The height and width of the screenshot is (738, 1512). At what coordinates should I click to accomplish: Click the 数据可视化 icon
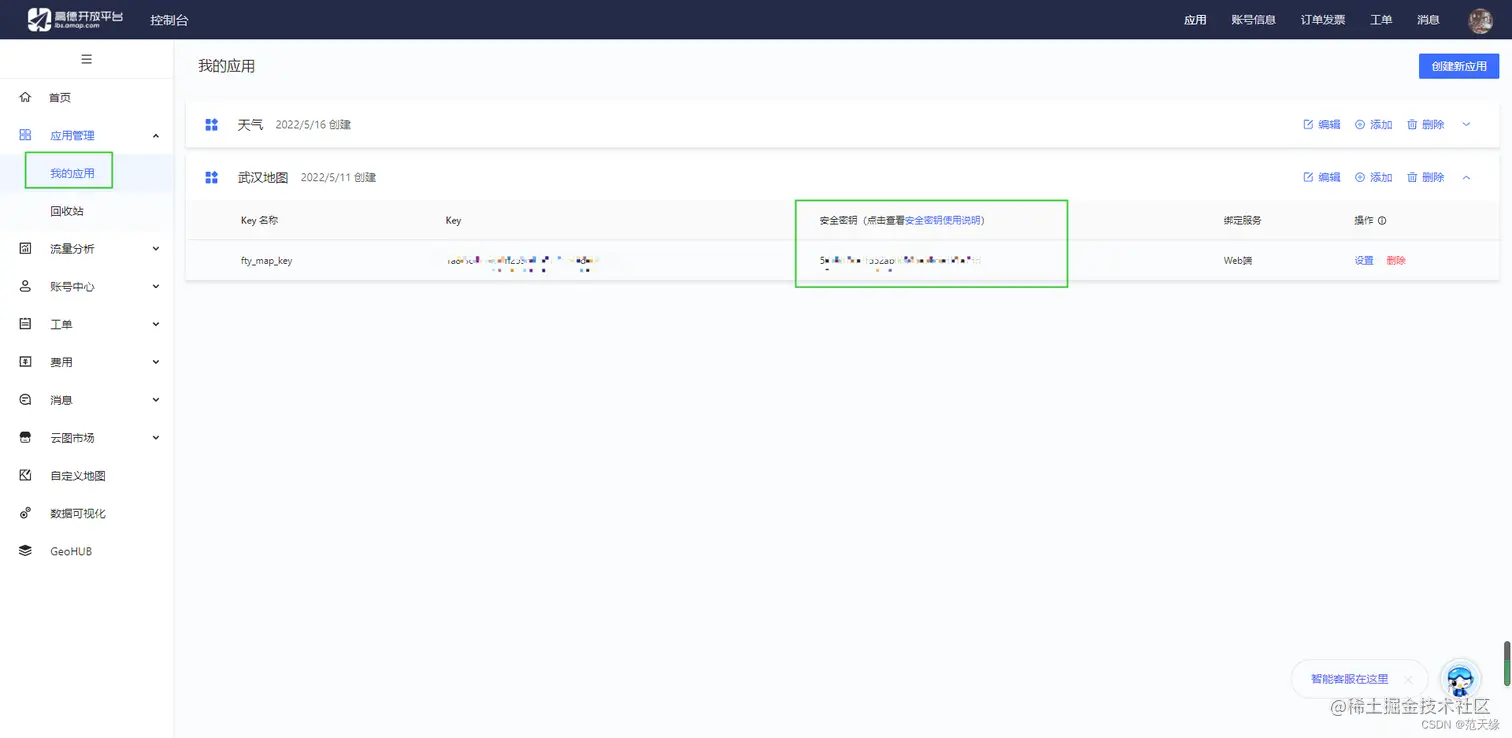(26, 513)
